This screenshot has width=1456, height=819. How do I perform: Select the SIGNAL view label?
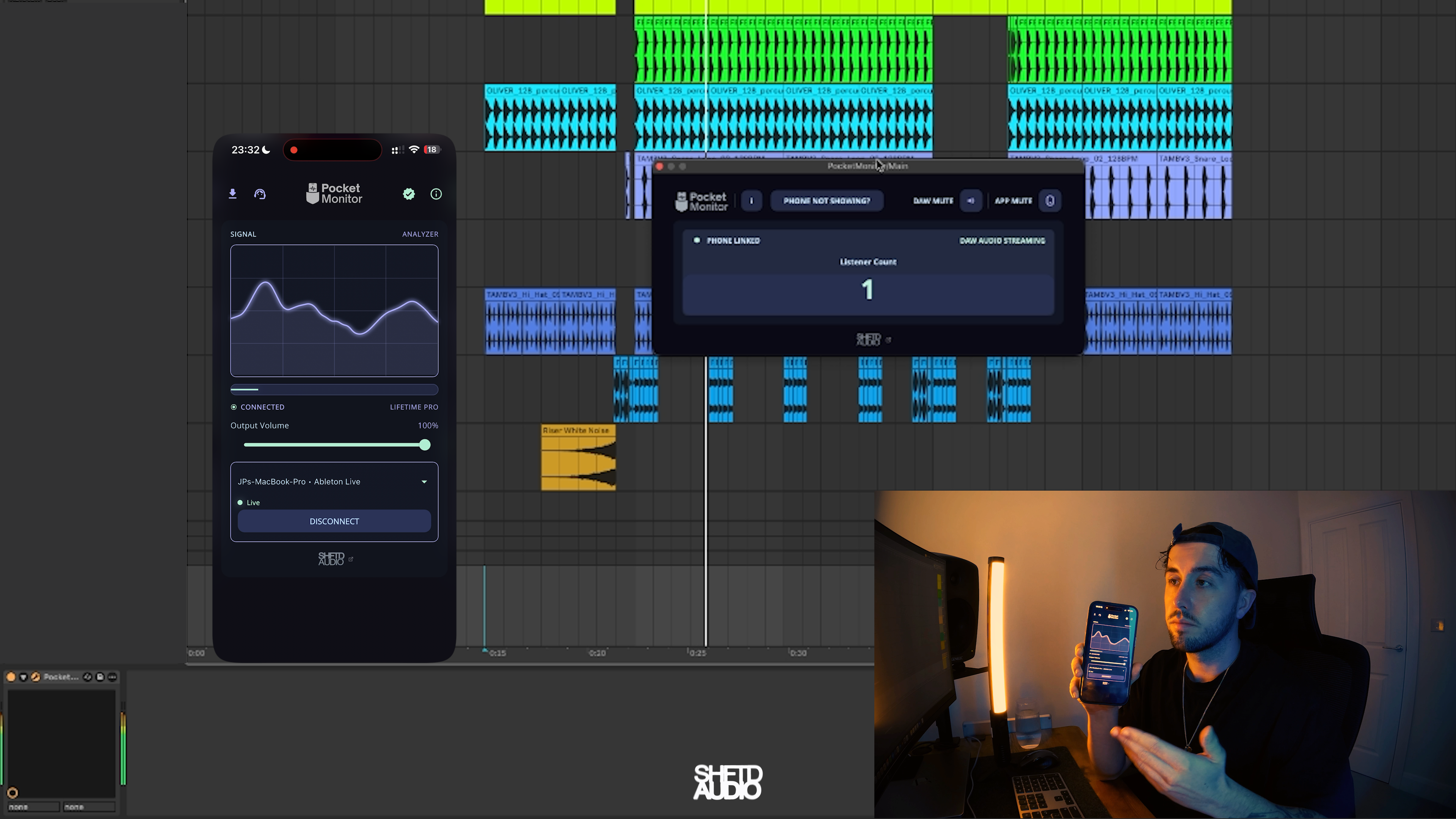coord(243,234)
